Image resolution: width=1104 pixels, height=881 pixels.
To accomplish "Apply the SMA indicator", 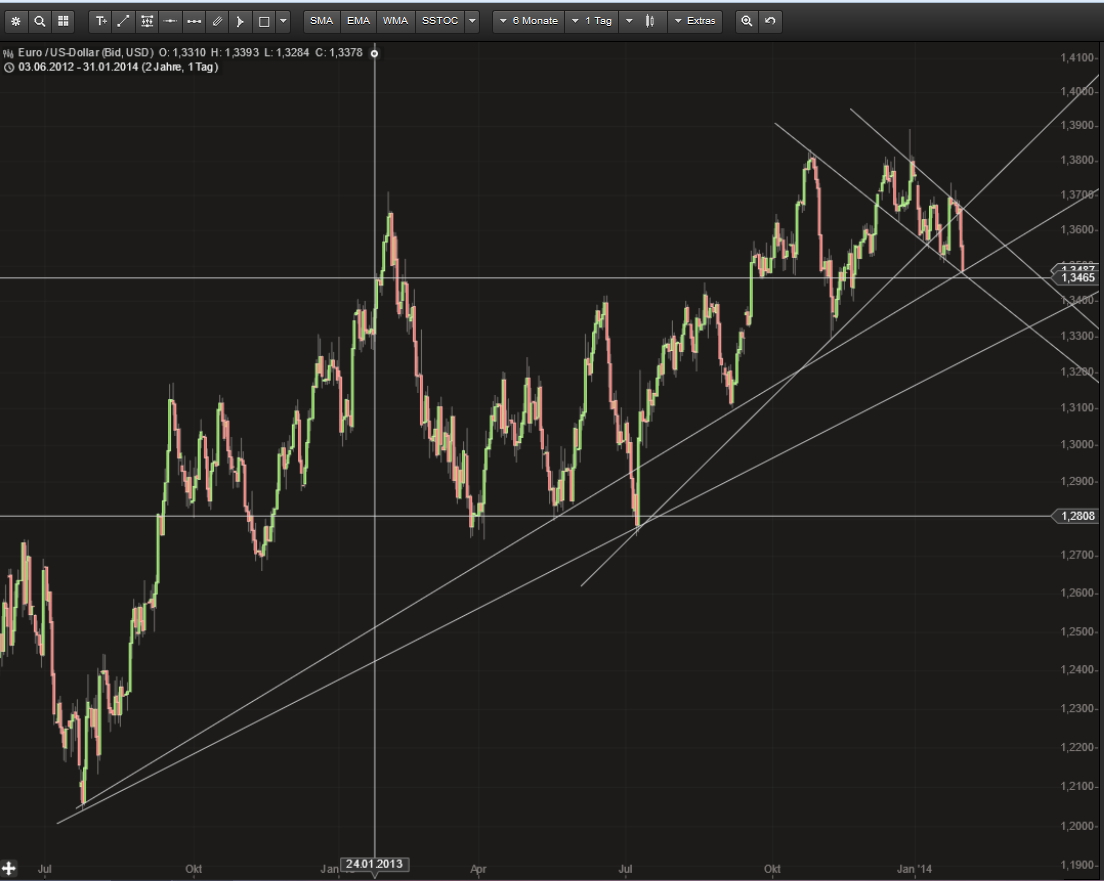I will (320, 20).
